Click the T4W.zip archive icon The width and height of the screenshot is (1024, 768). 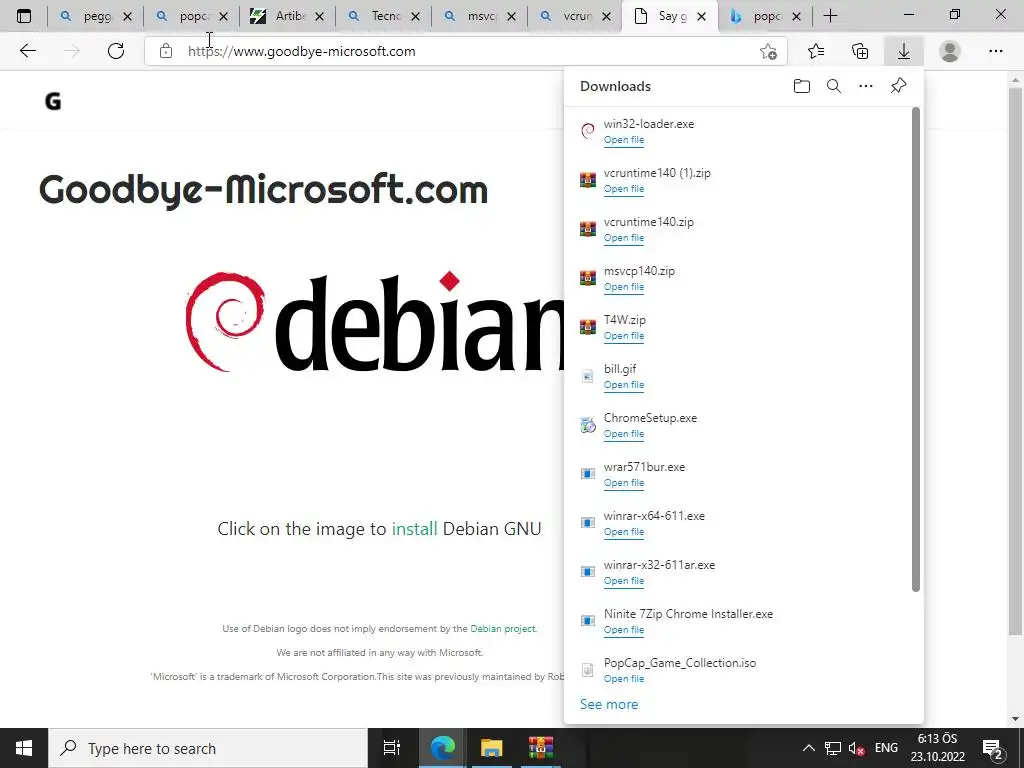click(588, 327)
